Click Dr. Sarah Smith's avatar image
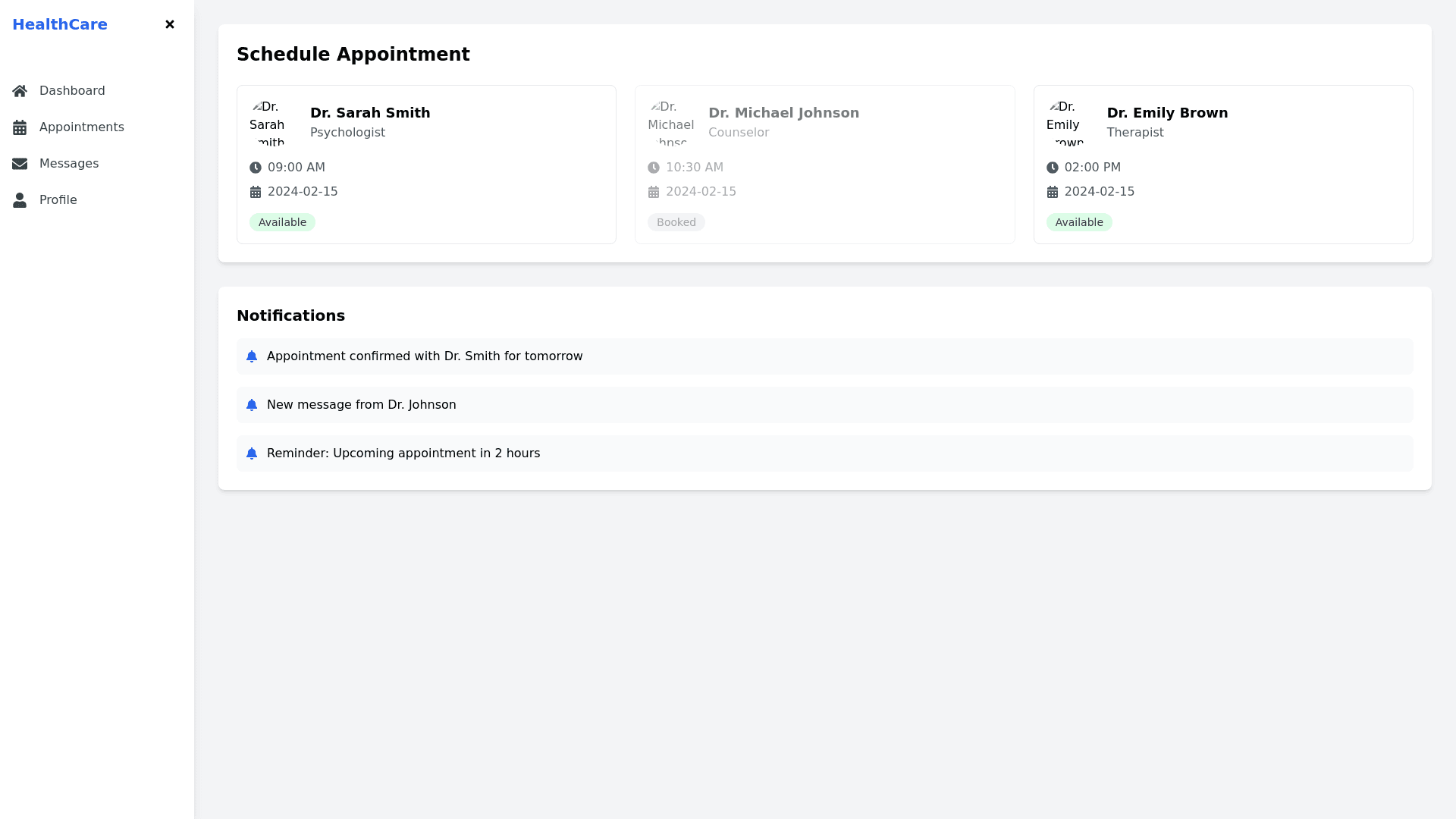This screenshot has width=1456, height=819. pos(270,122)
